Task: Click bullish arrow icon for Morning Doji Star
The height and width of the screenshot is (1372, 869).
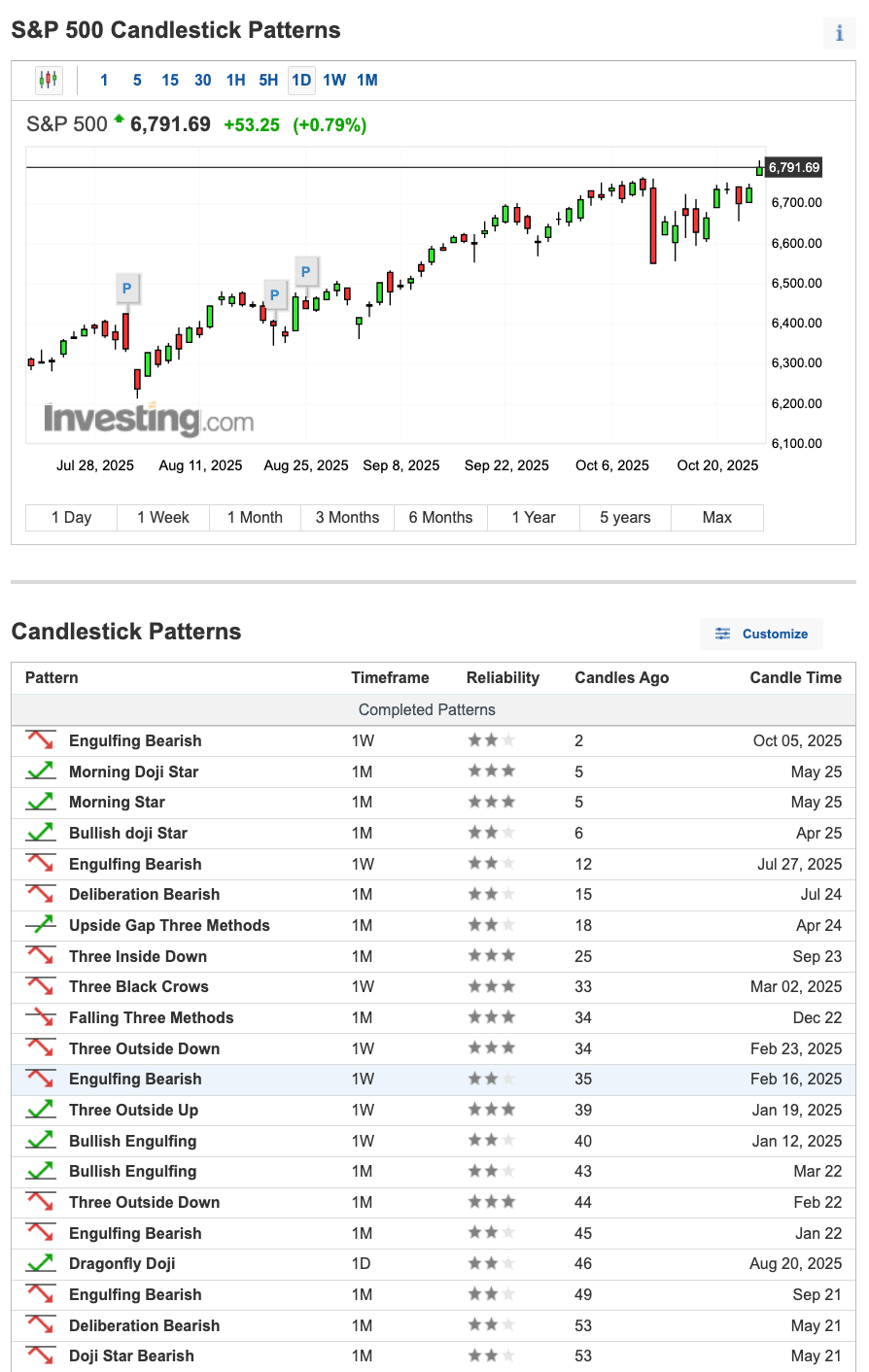Action: click(41, 772)
